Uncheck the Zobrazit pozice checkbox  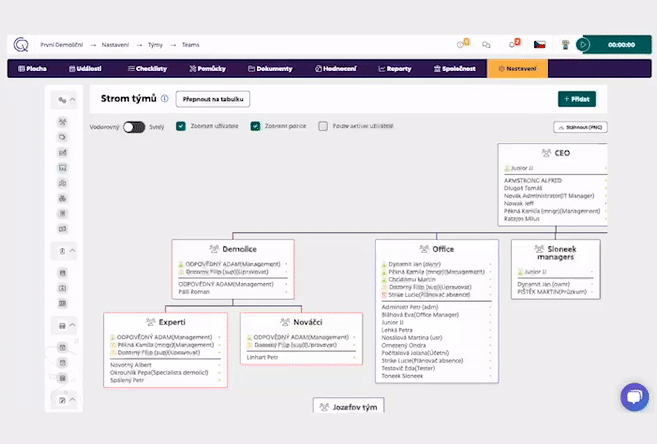[255, 126]
